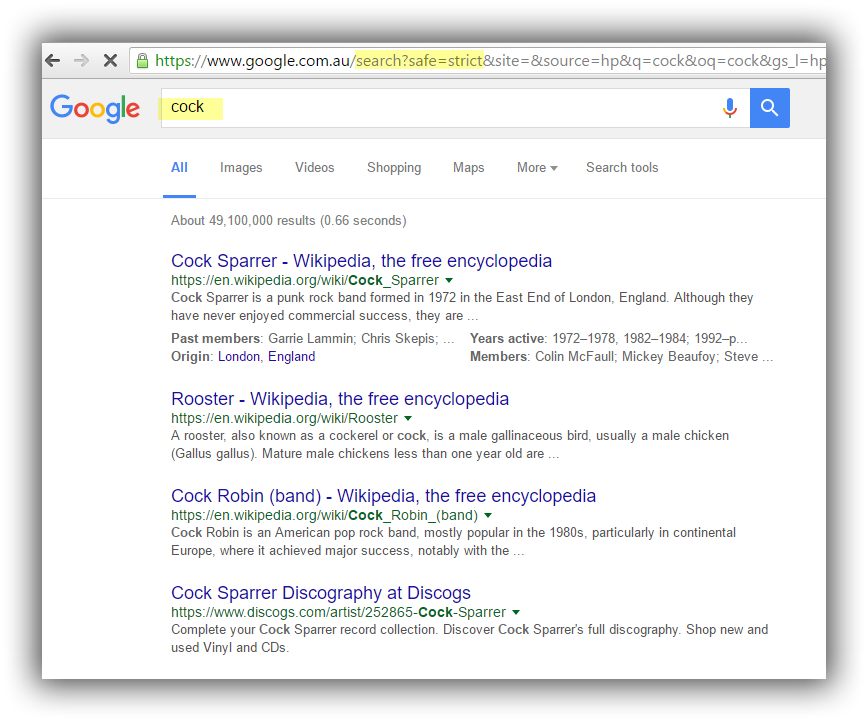Click the blue search magnifier button
The width and height of the screenshot is (868, 721).
[769, 107]
